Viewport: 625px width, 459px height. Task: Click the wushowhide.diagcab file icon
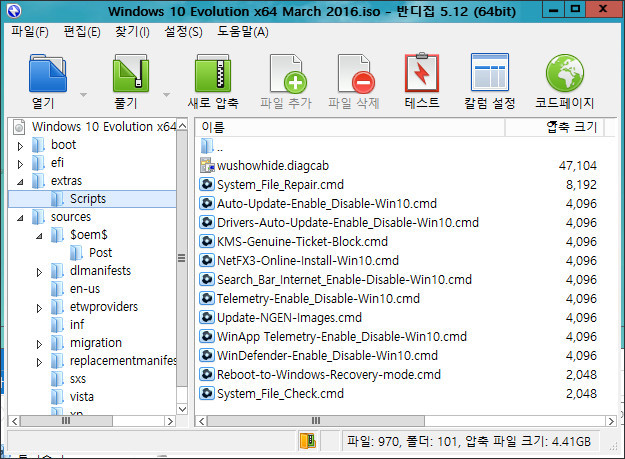click(x=207, y=165)
